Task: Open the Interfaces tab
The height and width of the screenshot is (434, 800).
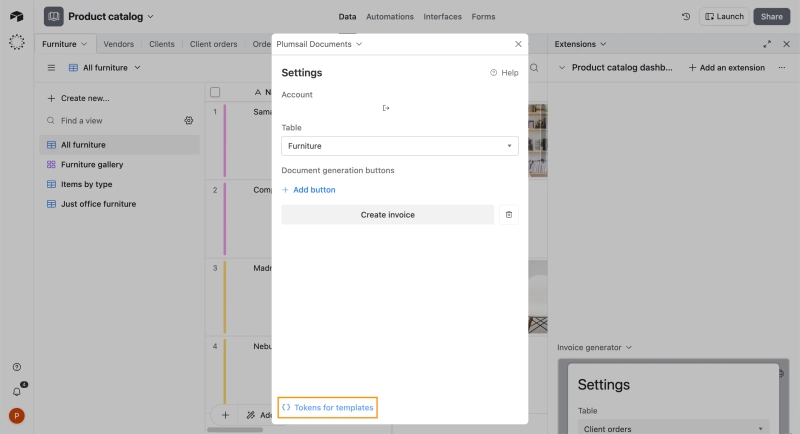Action: pos(442,16)
